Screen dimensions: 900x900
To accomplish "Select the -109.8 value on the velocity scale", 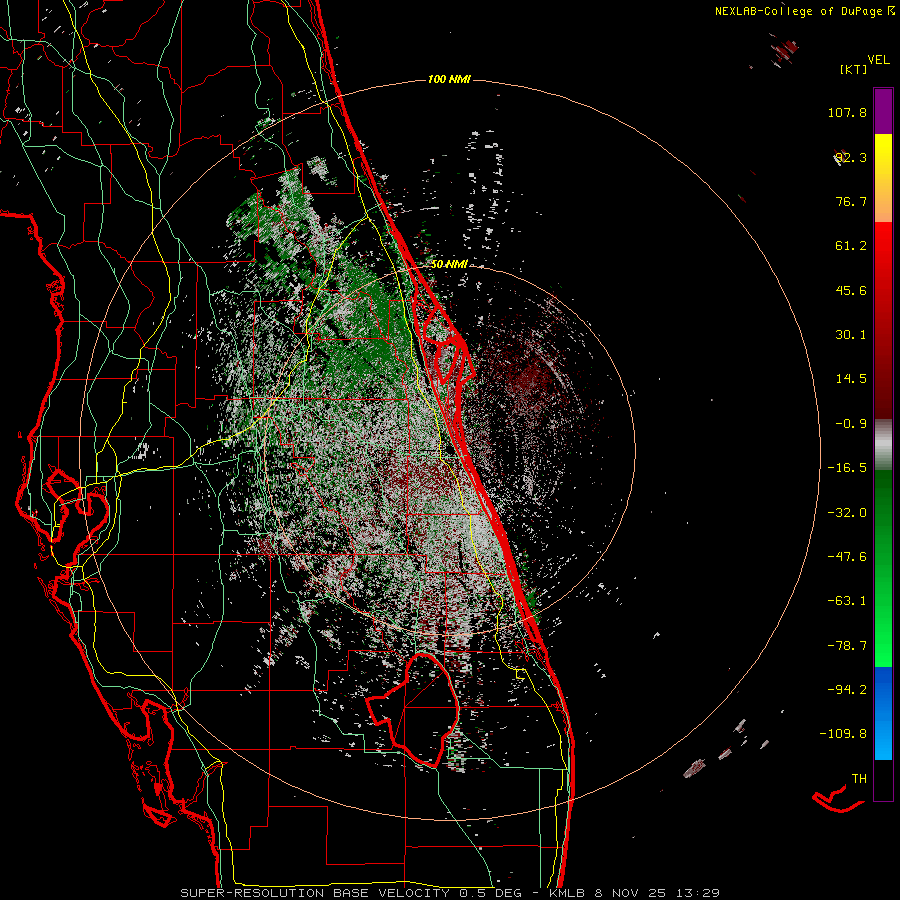I will [x=843, y=734].
